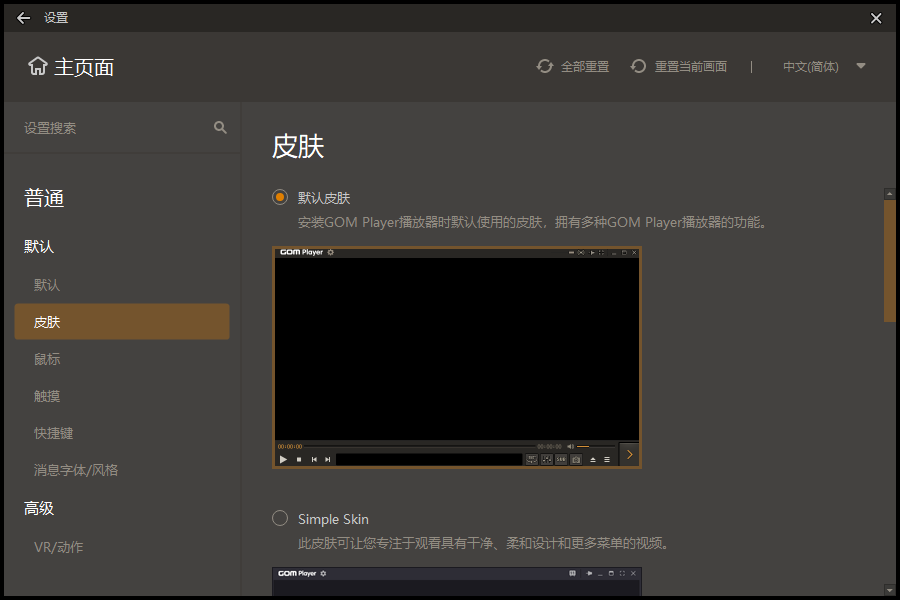900x600 pixels.
Task: Select the 默认皮肤 radio button
Action: coord(280,197)
